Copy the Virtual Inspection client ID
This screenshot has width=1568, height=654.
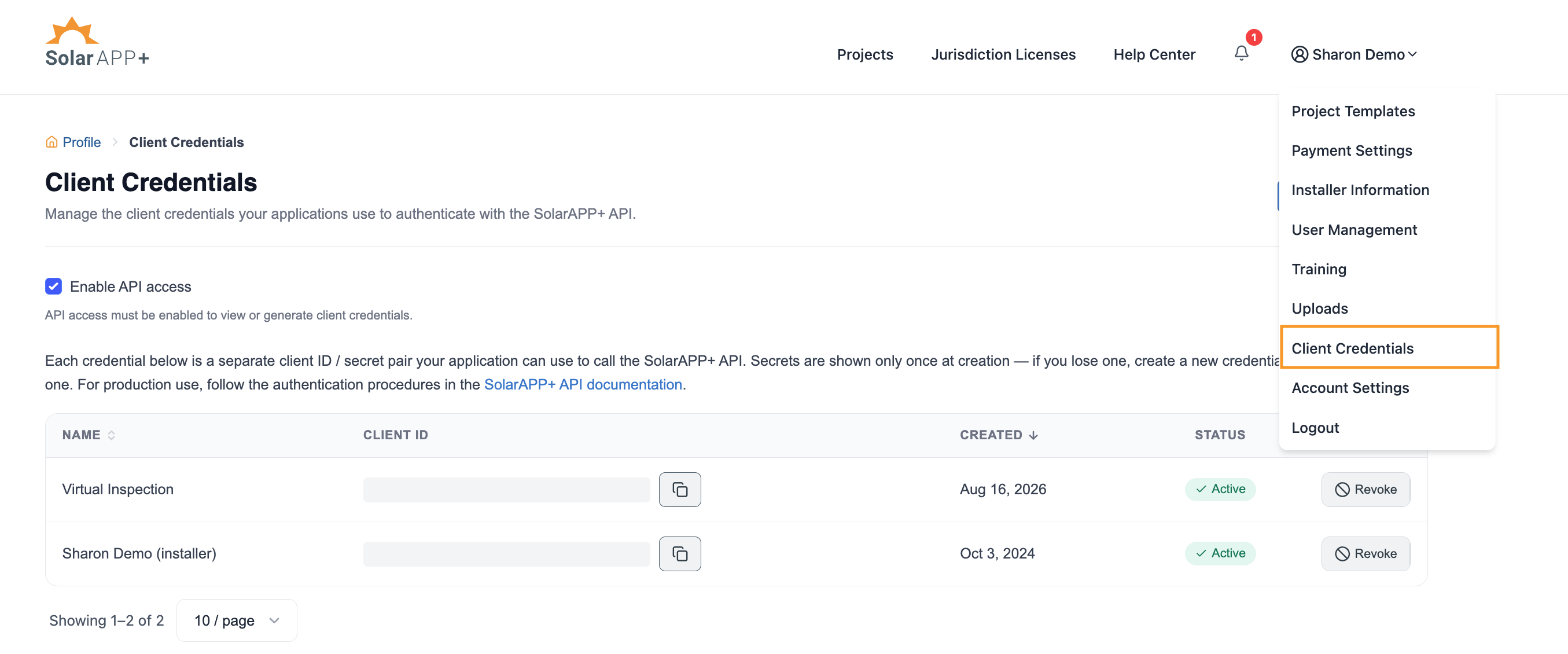click(680, 490)
